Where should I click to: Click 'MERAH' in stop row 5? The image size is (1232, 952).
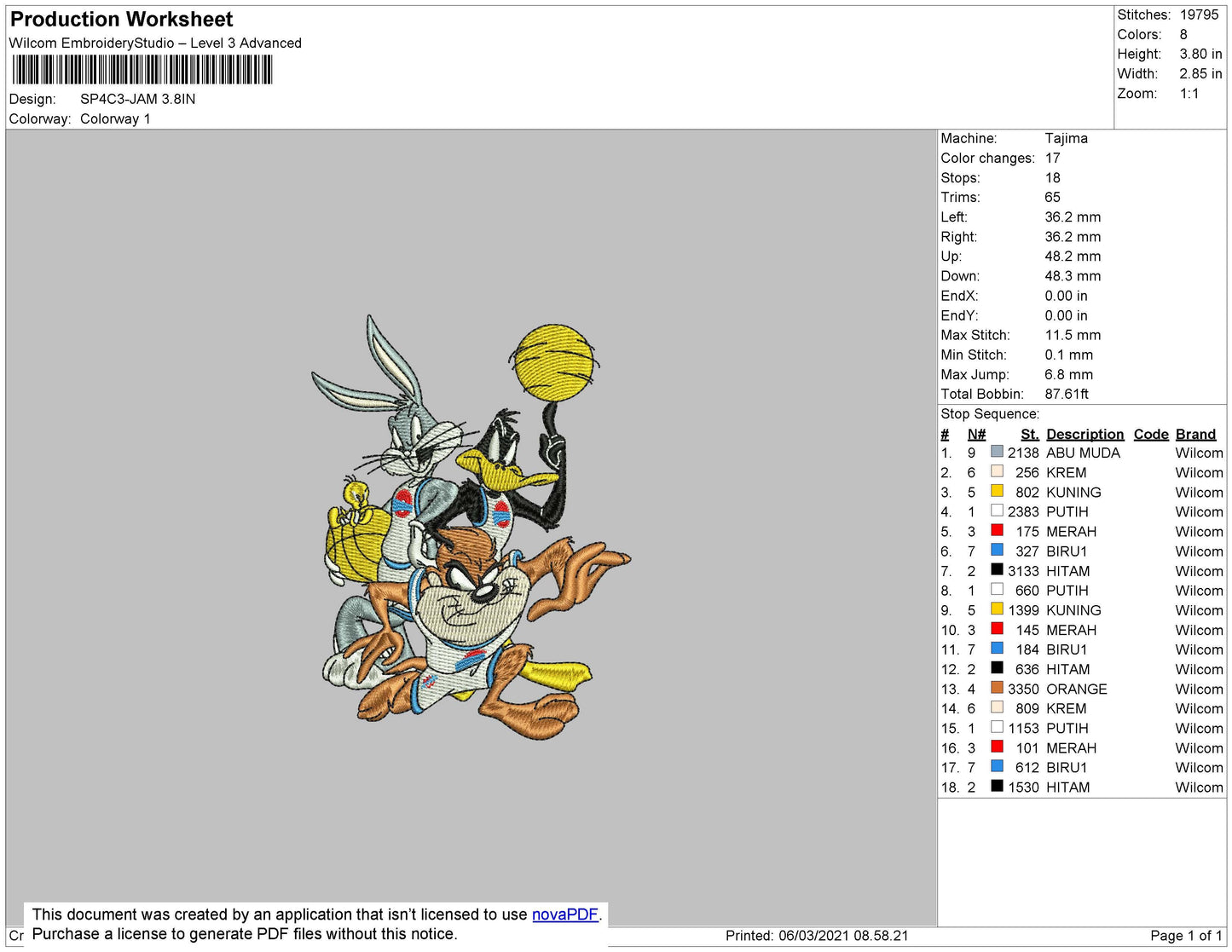click(x=1072, y=532)
